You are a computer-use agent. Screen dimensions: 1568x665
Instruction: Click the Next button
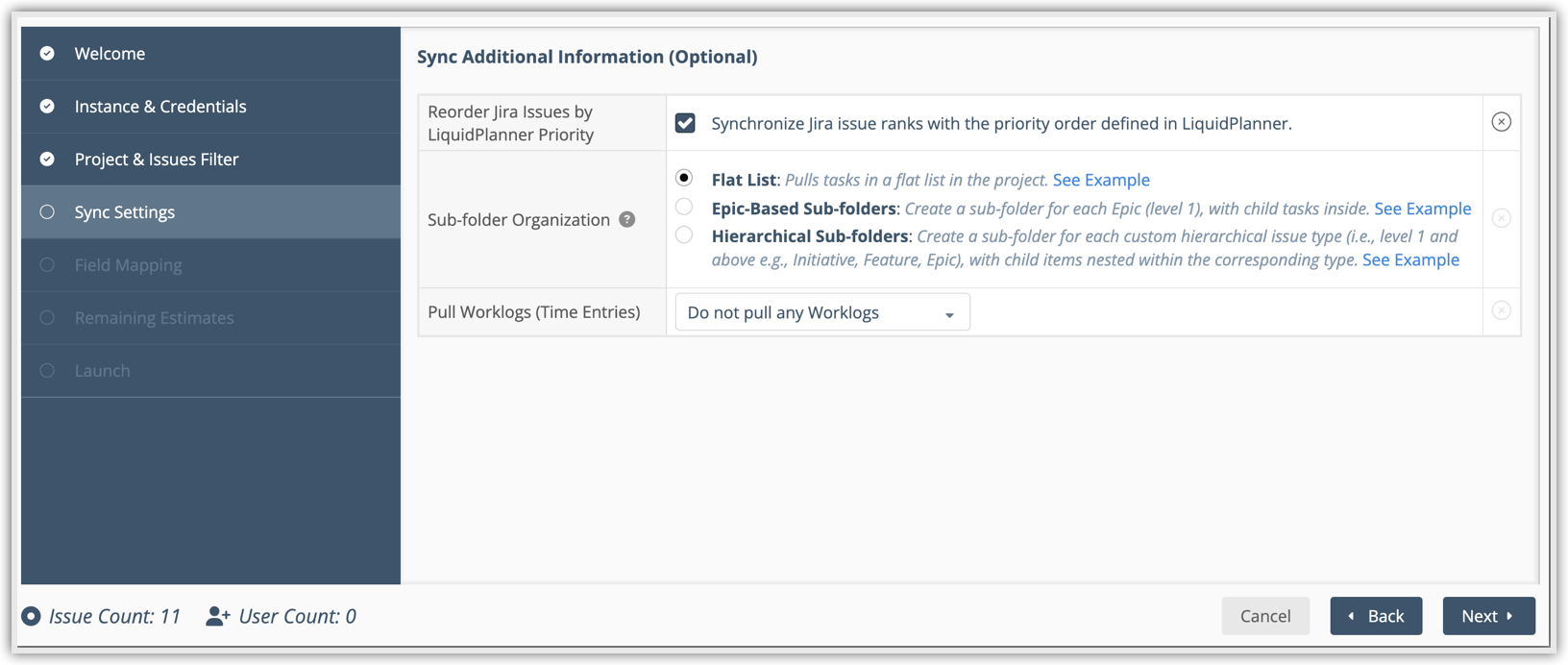click(x=1488, y=616)
